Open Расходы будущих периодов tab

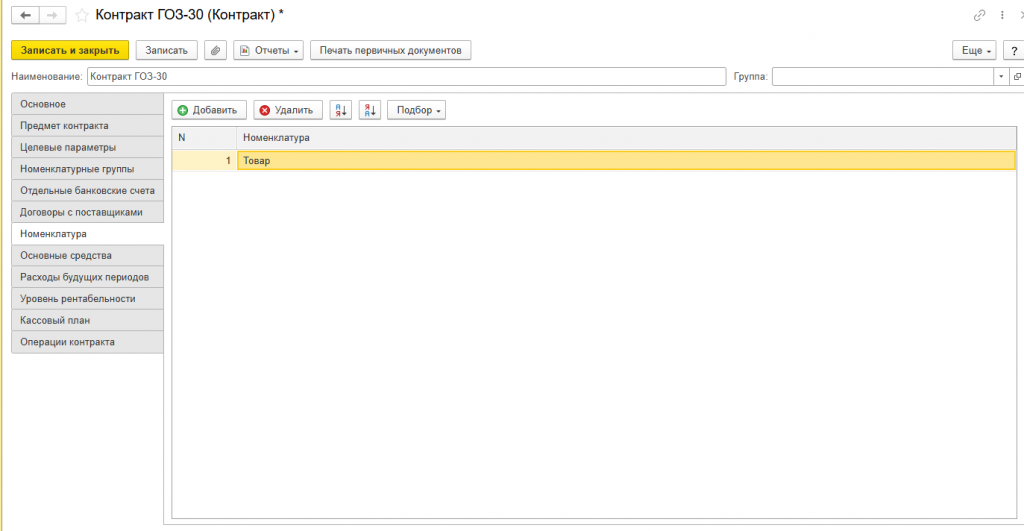pyautogui.click(x=88, y=277)
